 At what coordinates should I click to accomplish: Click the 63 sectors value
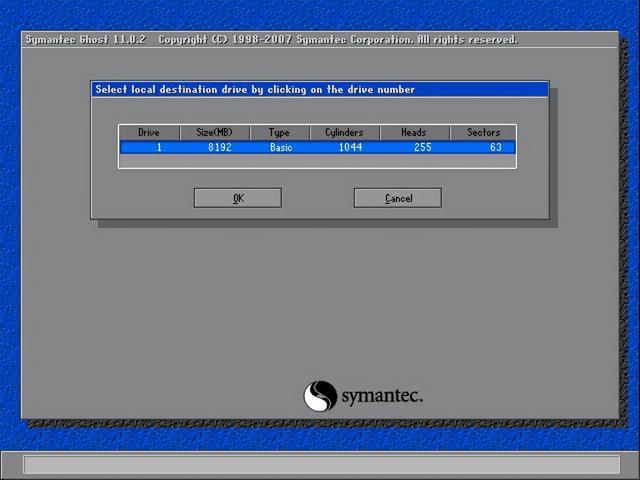click(496, 147)
